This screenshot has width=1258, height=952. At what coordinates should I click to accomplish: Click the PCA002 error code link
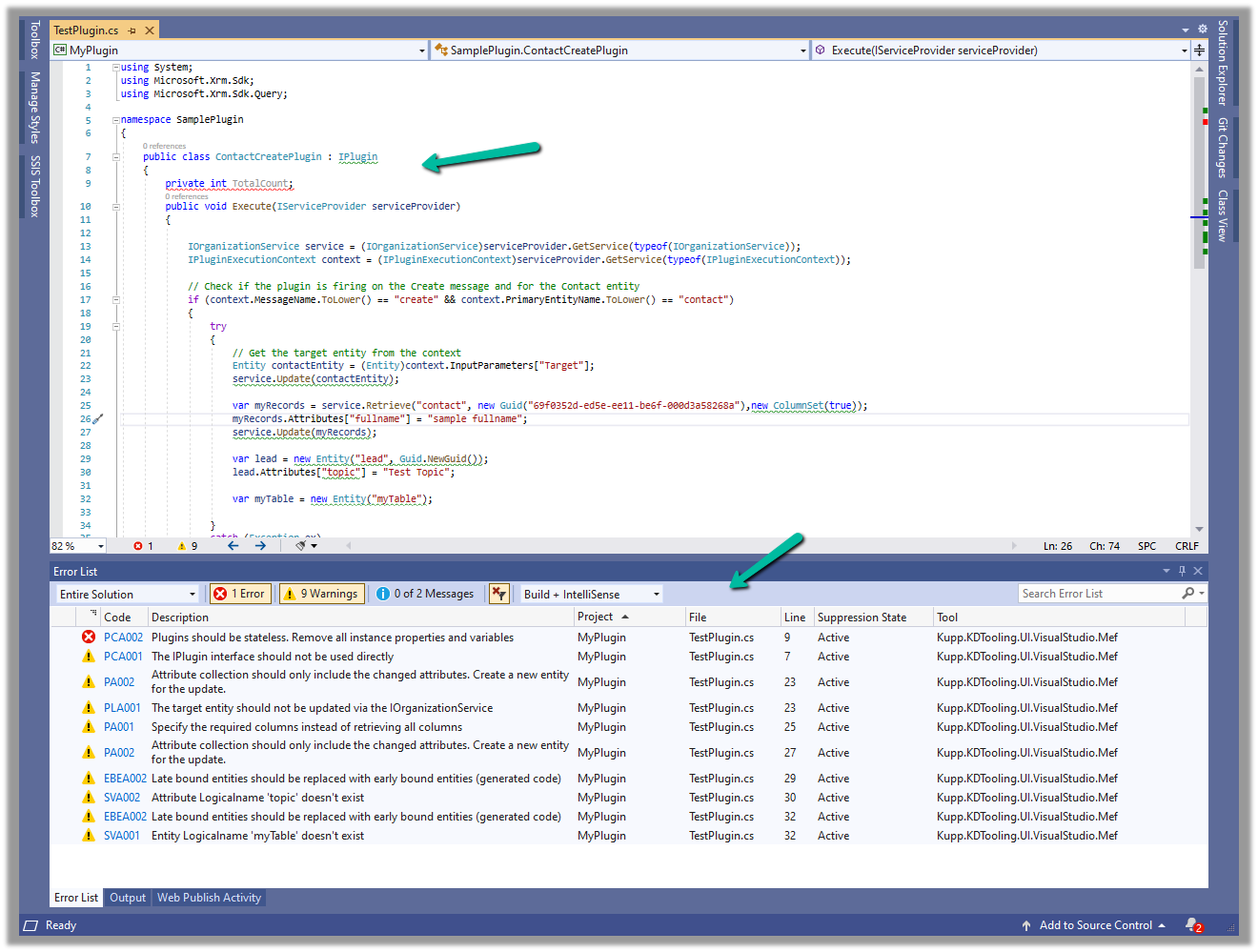click(x=123, y=638)
